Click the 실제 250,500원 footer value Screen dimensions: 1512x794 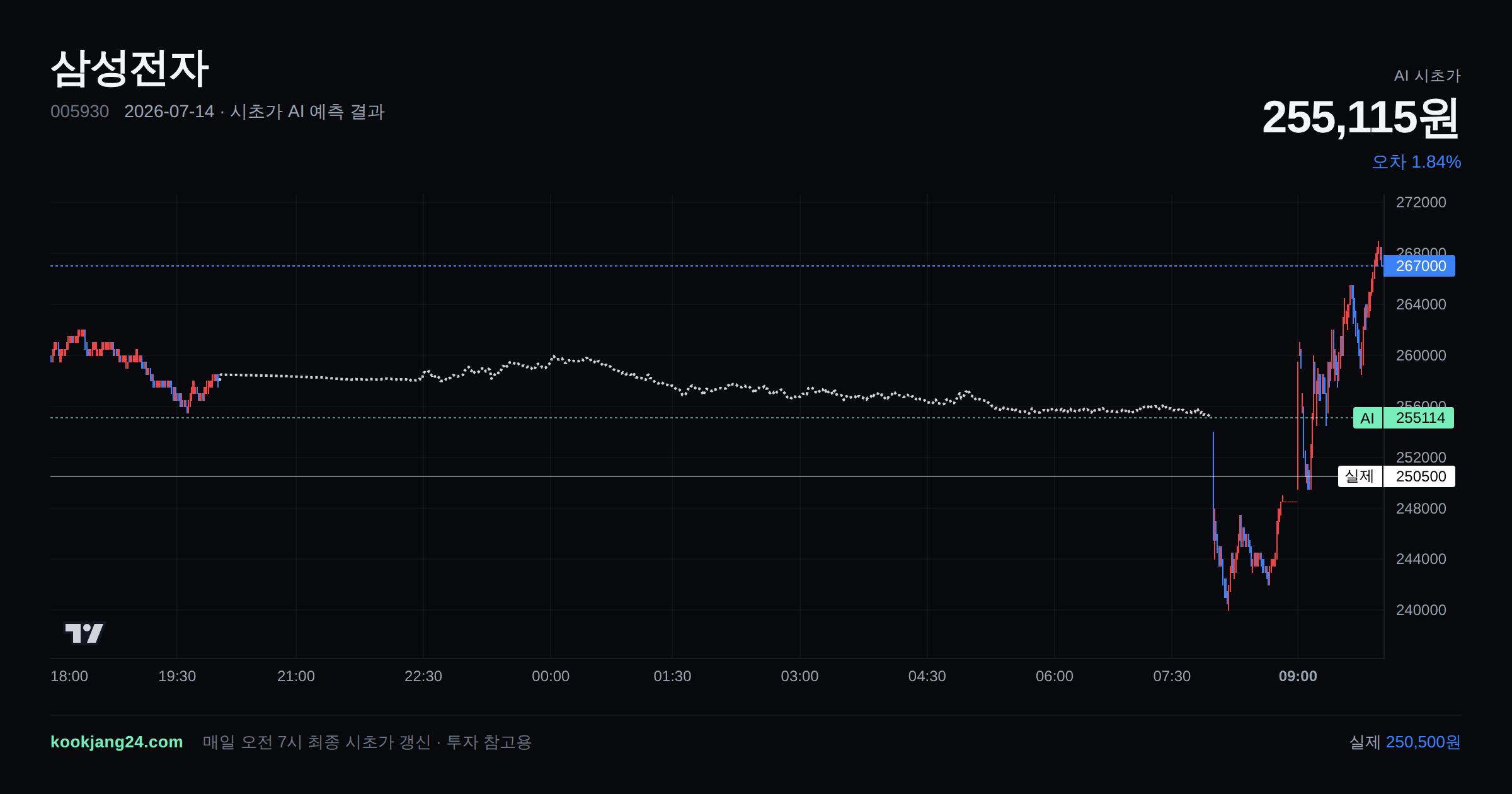coord(1405,742)
